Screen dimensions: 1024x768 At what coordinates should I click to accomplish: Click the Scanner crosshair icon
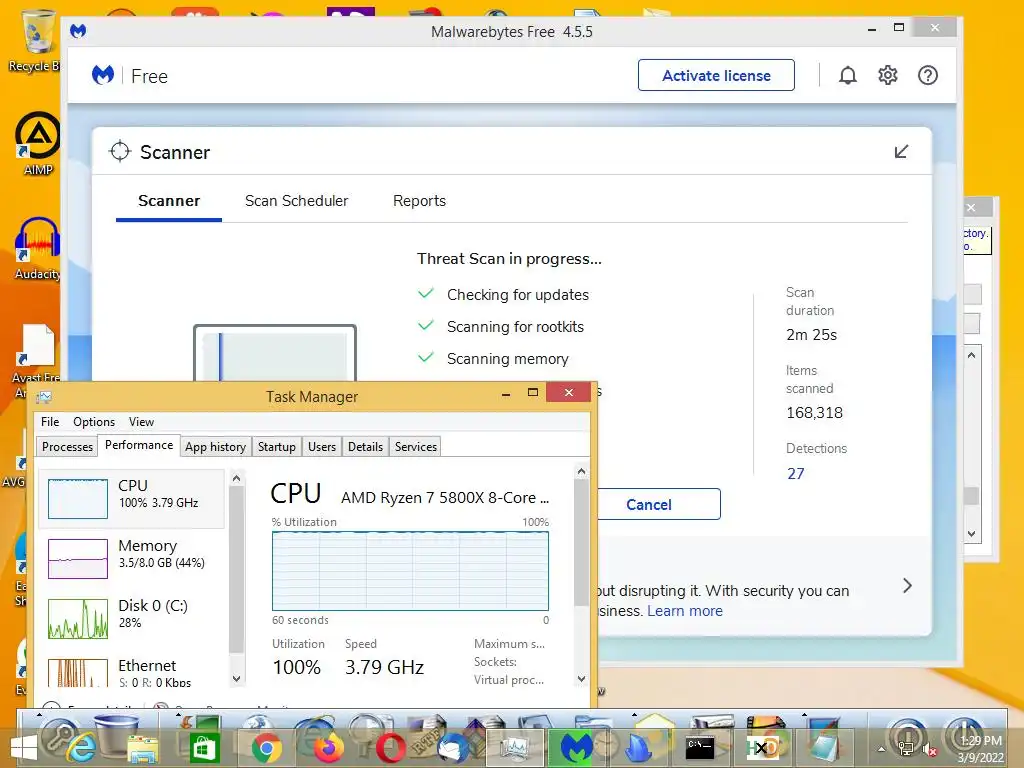[x=120, y=152]
